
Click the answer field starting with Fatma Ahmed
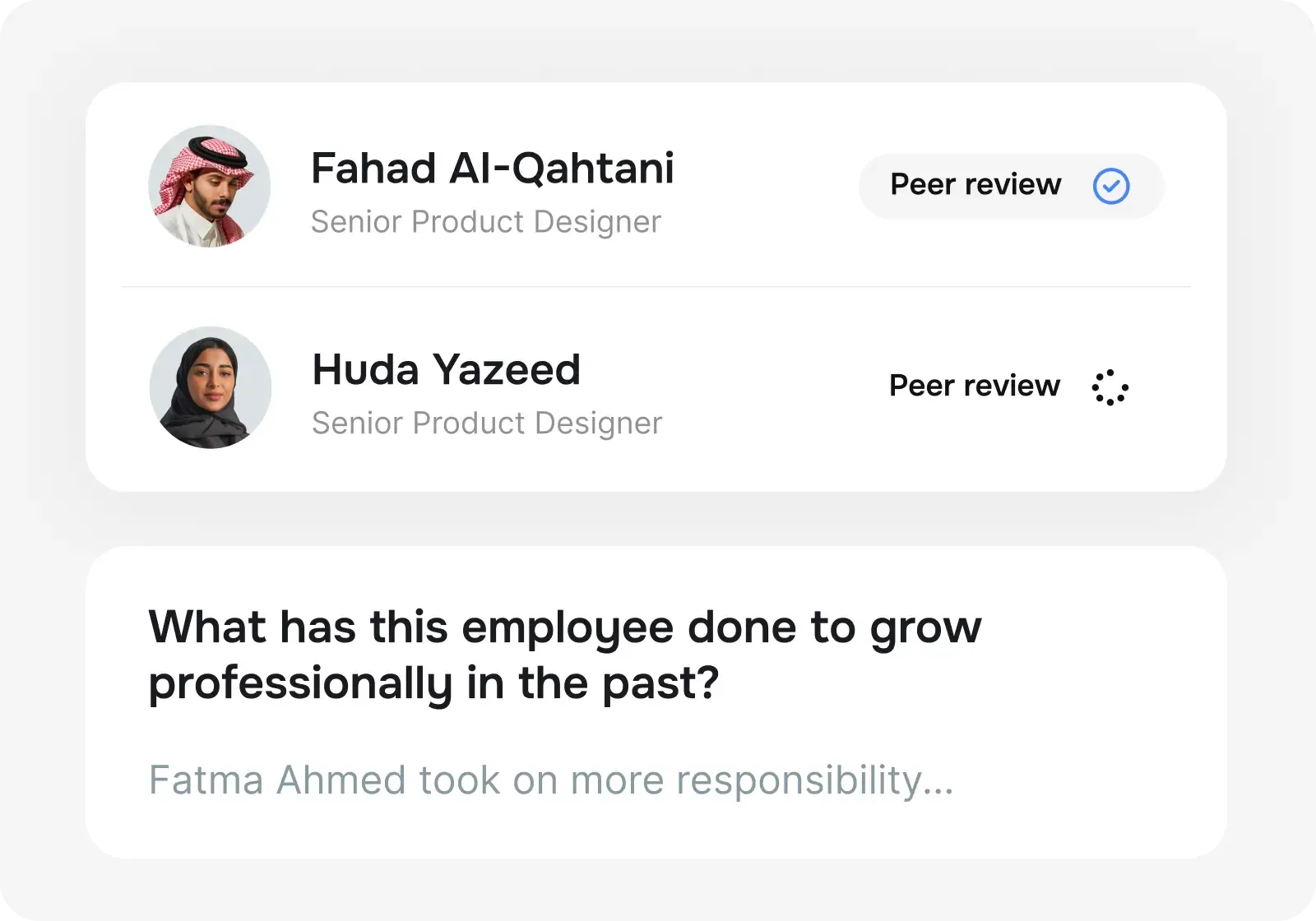551,780
